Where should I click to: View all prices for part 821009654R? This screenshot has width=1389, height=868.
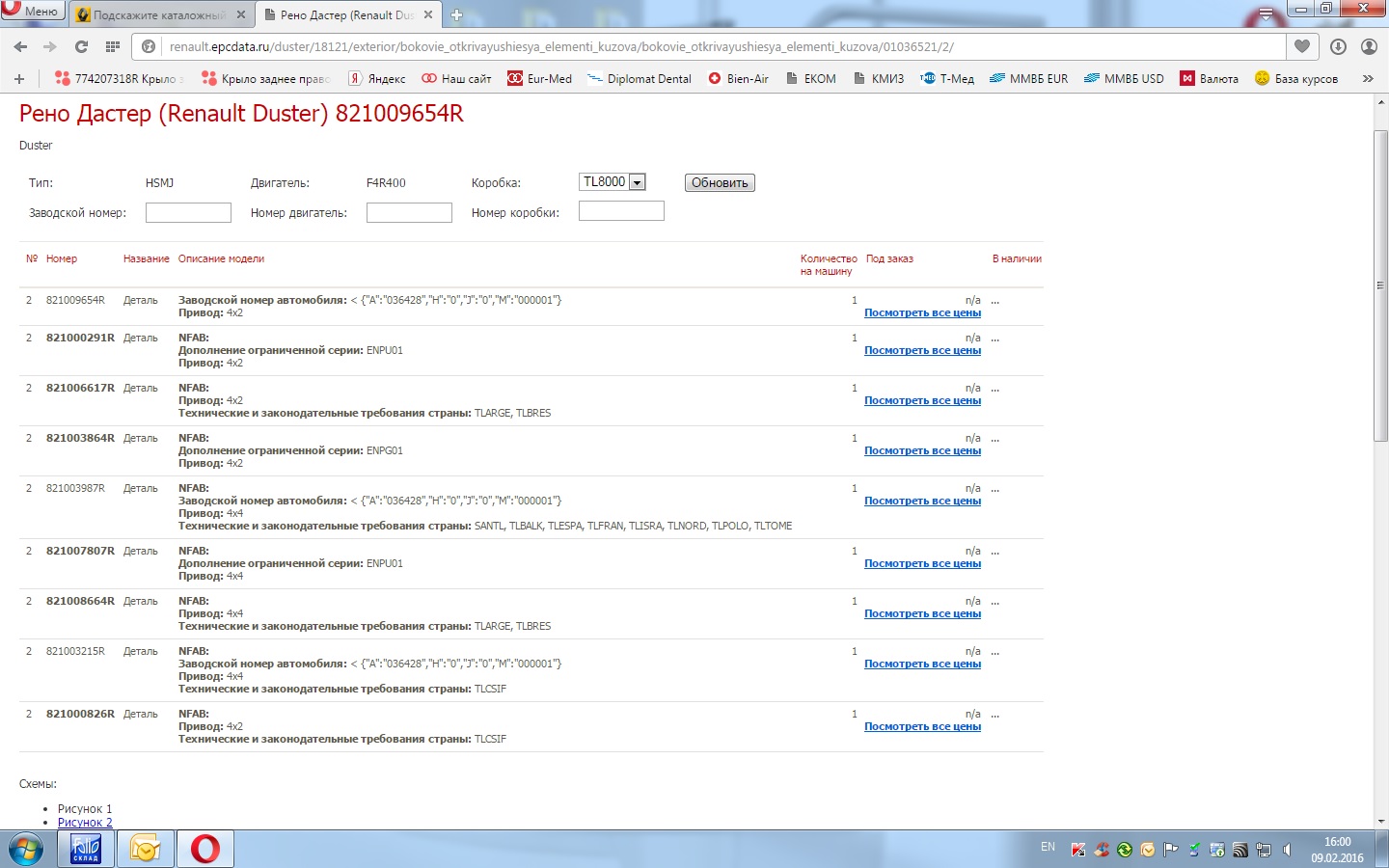[922, 312]
